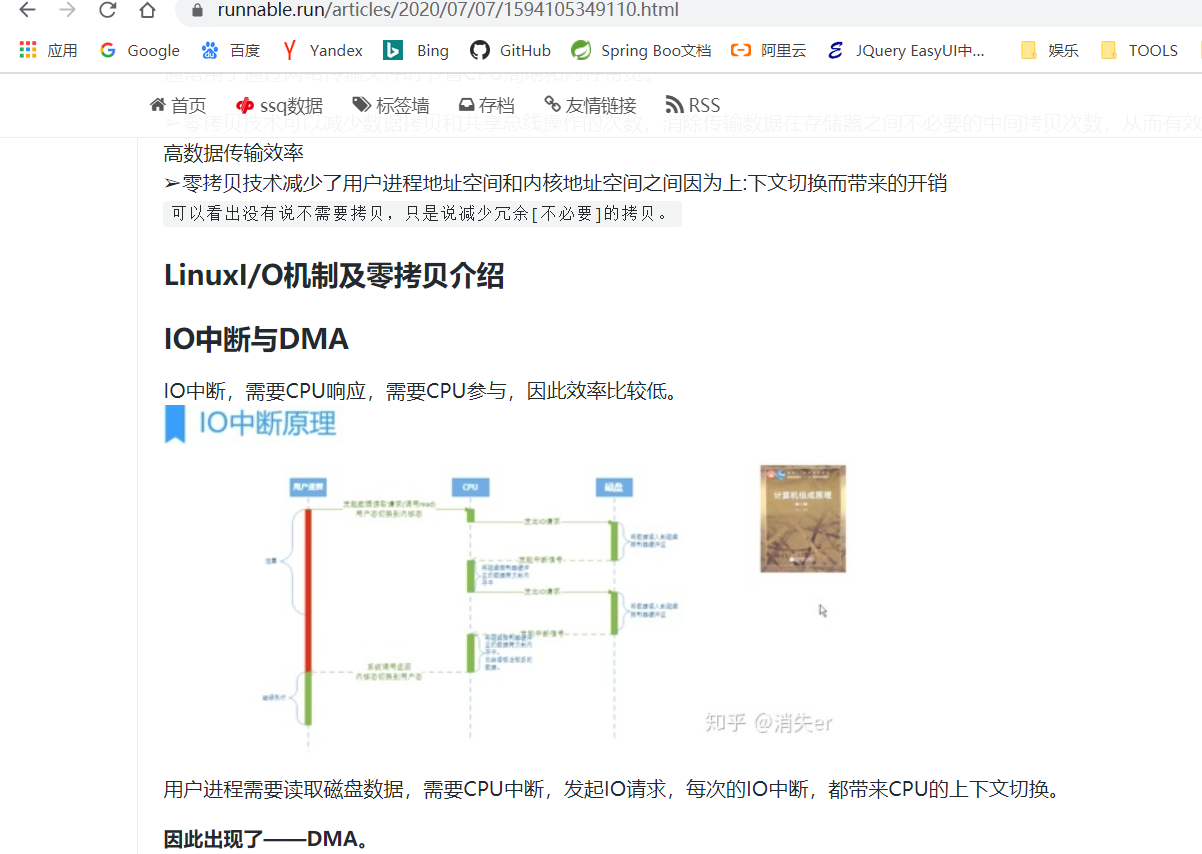Click the house icon beside 首页
1202x854 pixels.
click(x=158, y=105)
